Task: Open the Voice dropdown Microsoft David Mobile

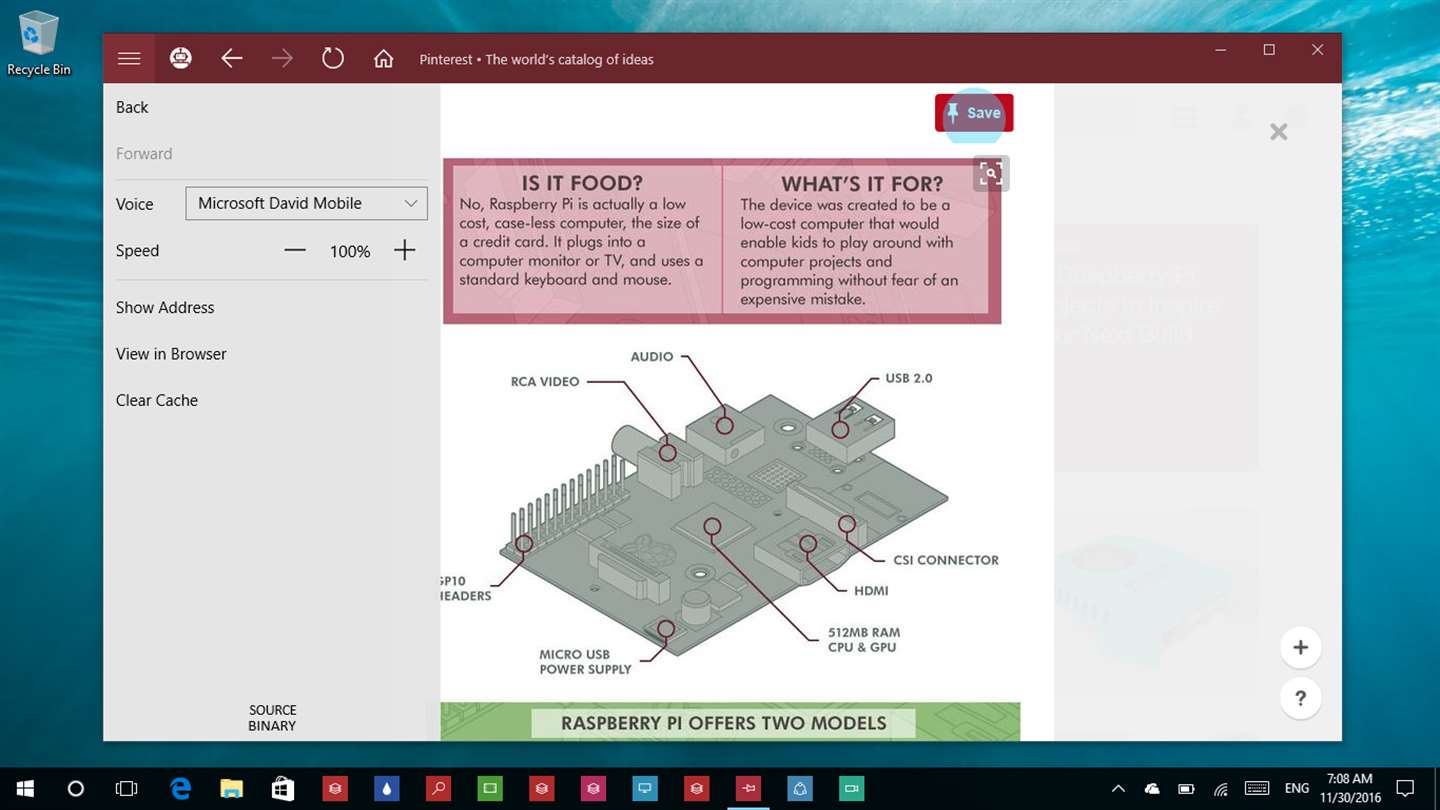Action: (306, 203)
